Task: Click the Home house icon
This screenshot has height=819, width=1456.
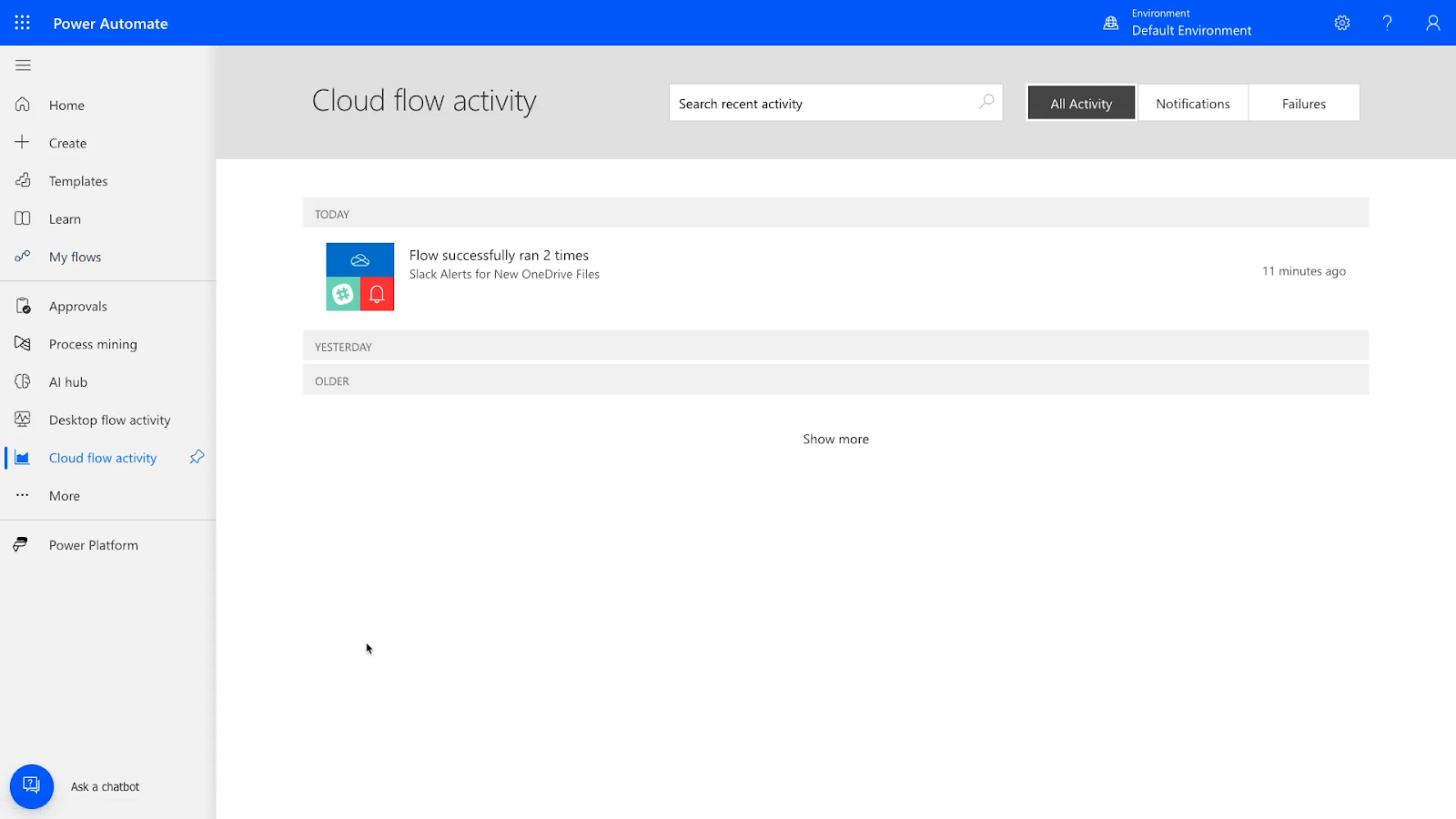Action: (23, 105)
